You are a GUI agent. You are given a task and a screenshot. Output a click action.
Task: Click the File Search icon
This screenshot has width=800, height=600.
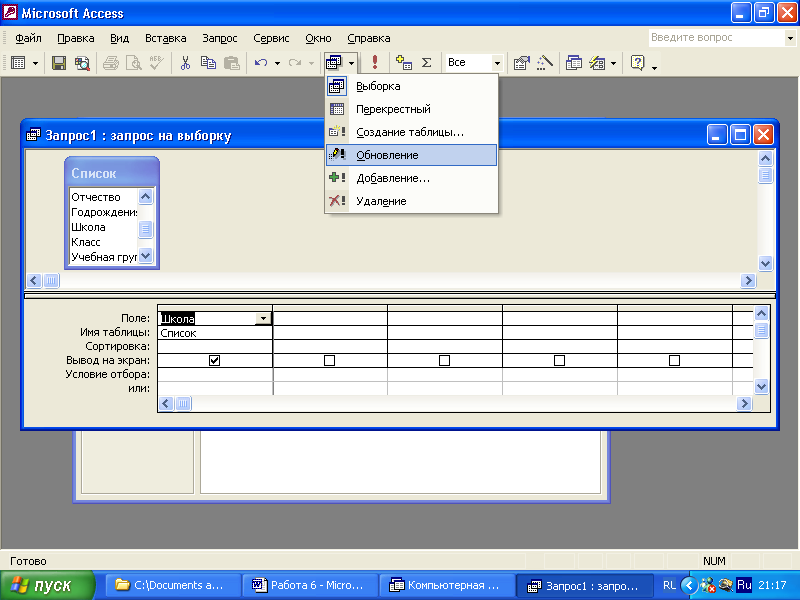pyautogui.click(x=82, y=63)
